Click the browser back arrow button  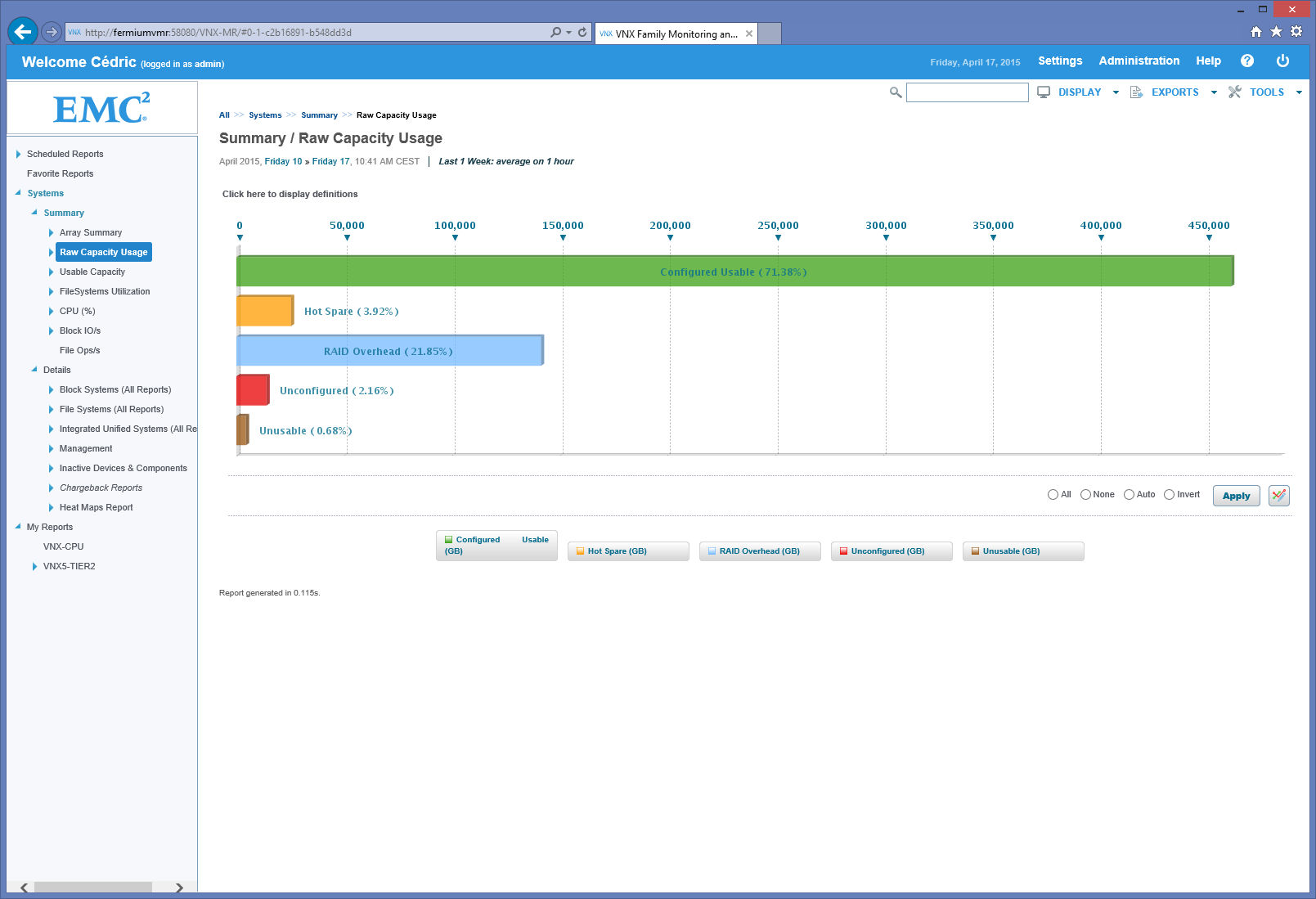pos(23,32)
